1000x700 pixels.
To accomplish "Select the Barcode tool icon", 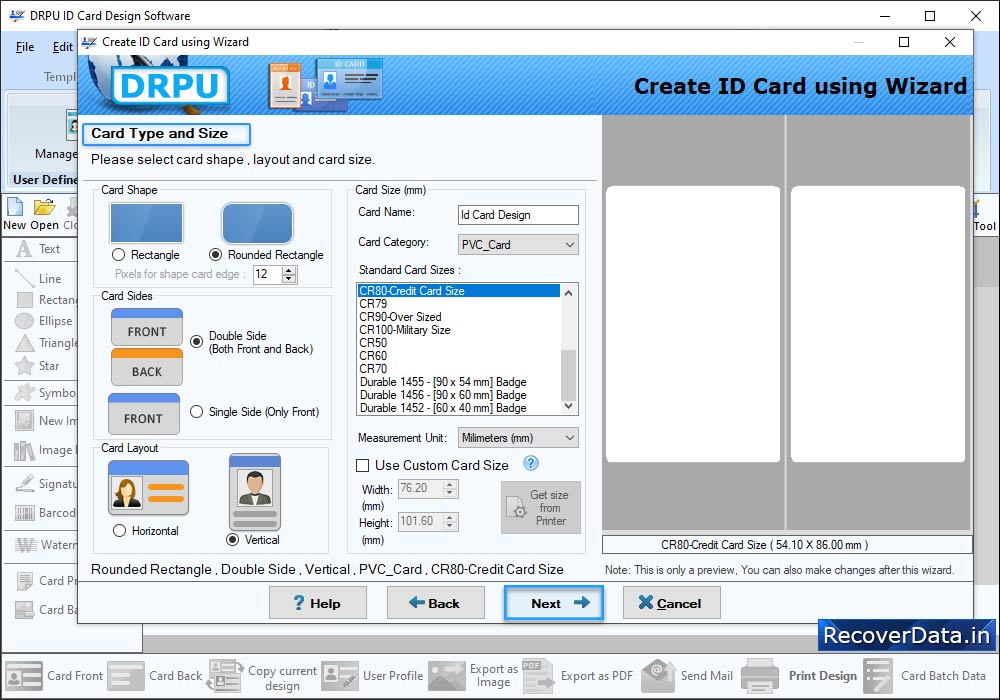I will pyautogui.click(x=24, y=513).
